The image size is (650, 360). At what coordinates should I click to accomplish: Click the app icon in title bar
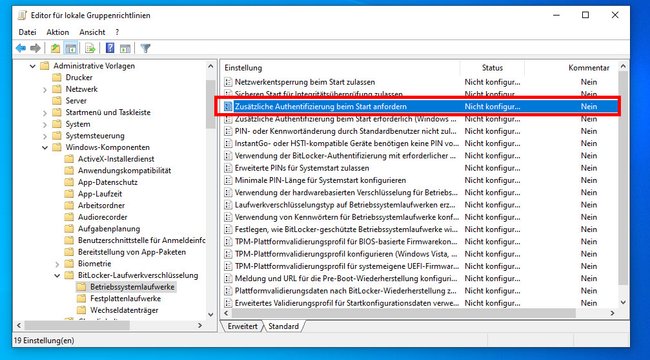22,15
